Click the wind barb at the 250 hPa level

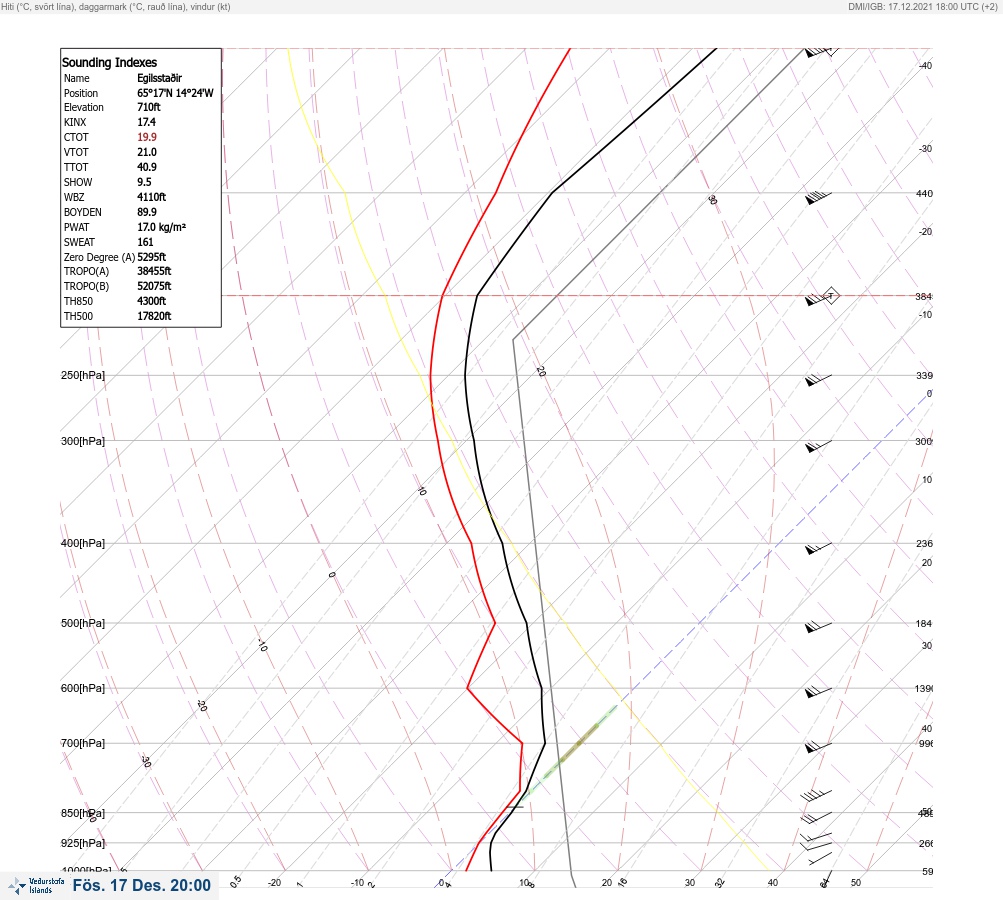818,380
